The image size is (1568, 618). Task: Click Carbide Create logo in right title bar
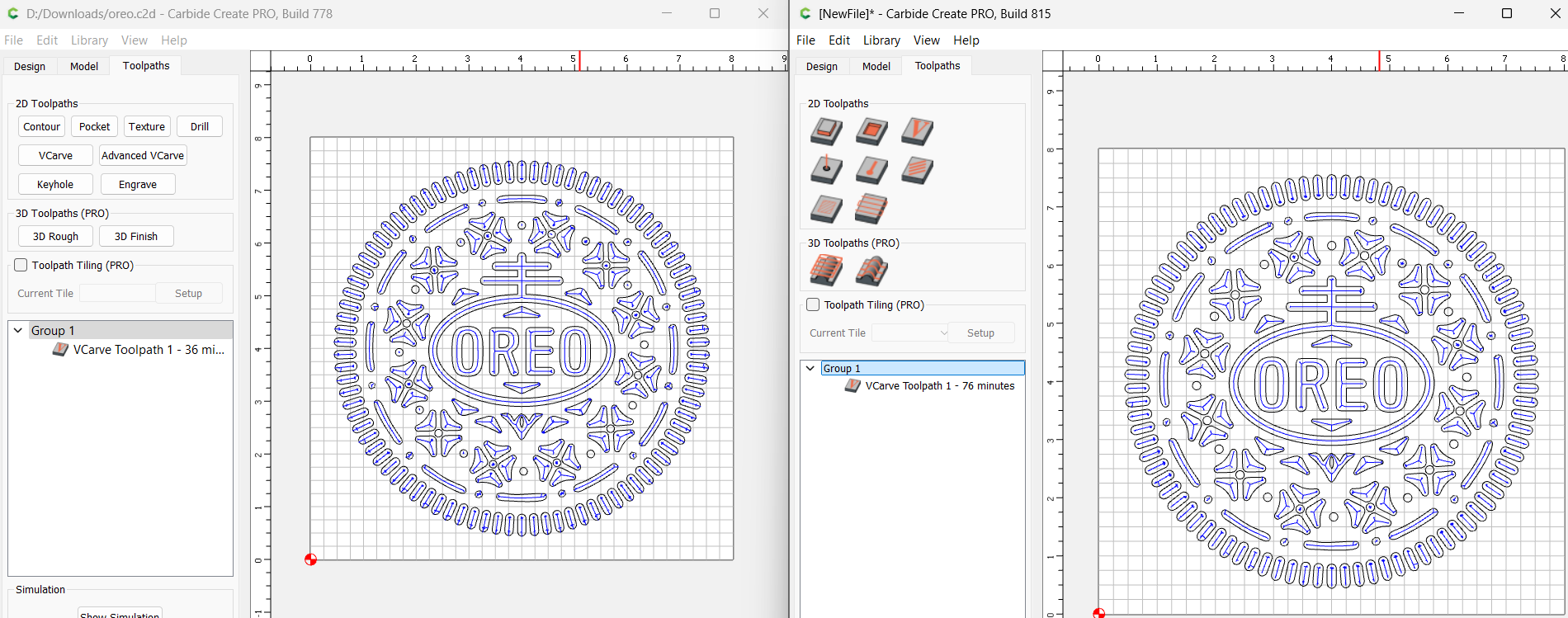pos(805,13)
